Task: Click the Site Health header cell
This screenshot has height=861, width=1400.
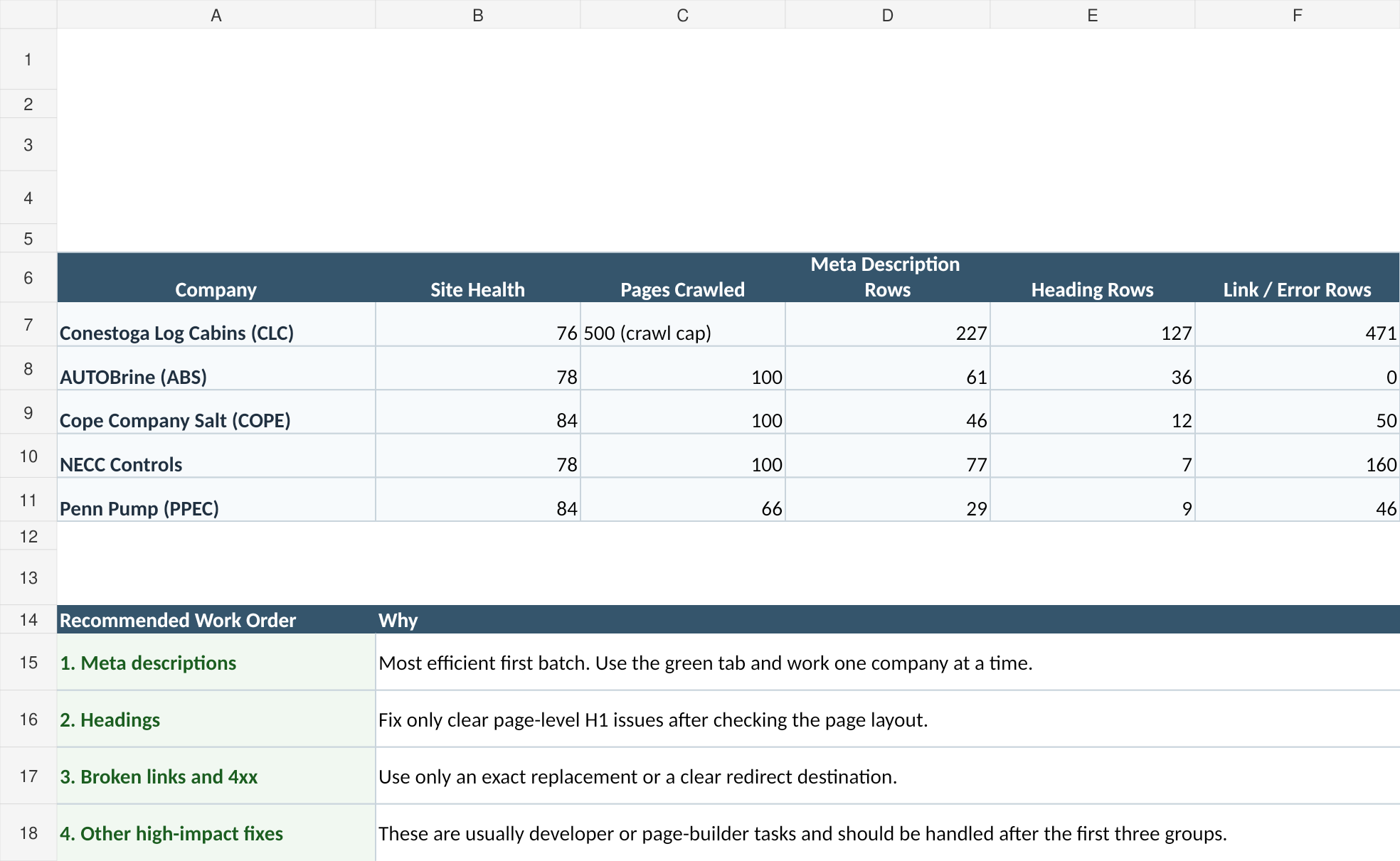Action: (x=478, y=278)
